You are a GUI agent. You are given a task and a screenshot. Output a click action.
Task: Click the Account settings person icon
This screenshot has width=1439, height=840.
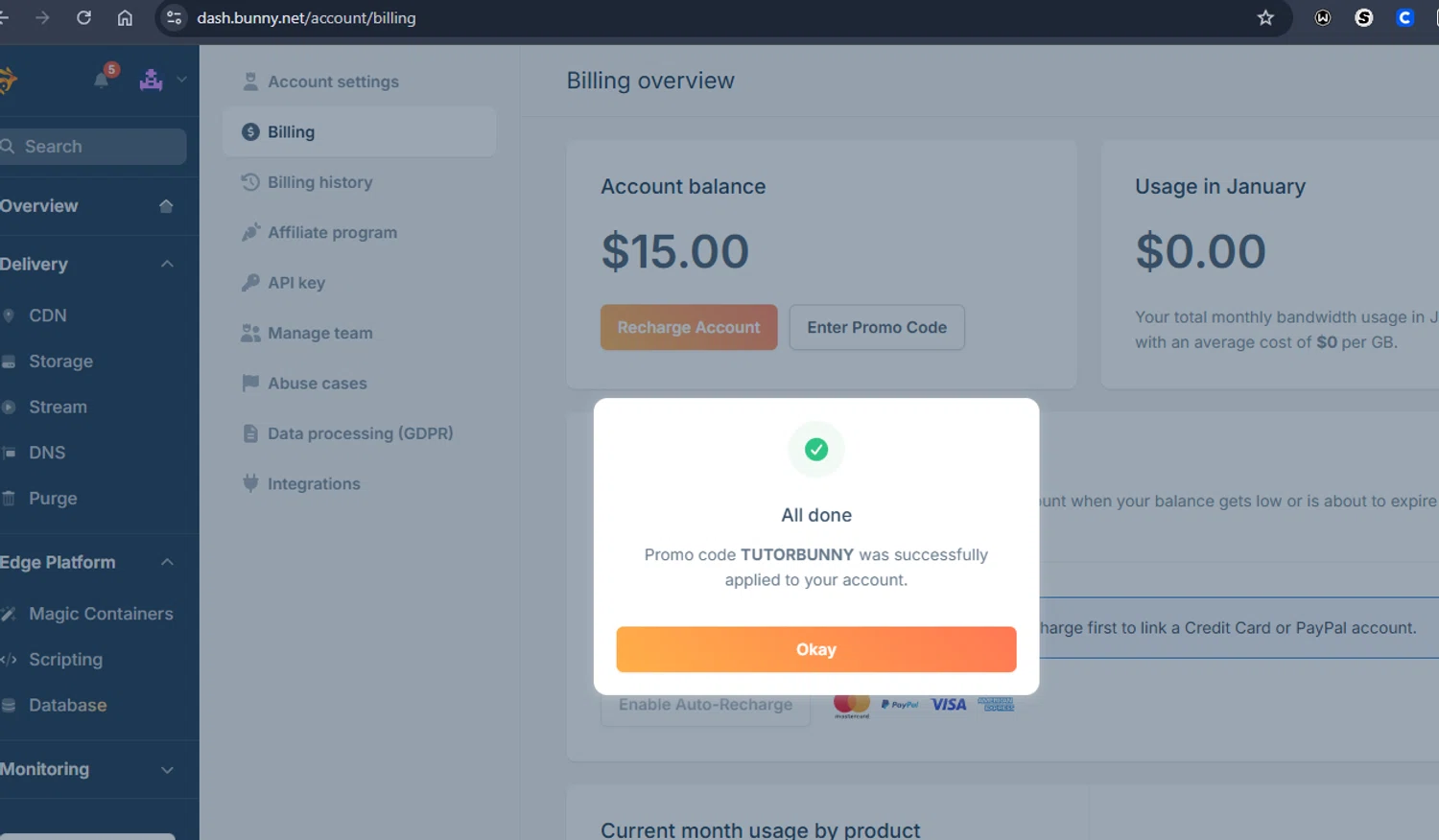[250, 82]
